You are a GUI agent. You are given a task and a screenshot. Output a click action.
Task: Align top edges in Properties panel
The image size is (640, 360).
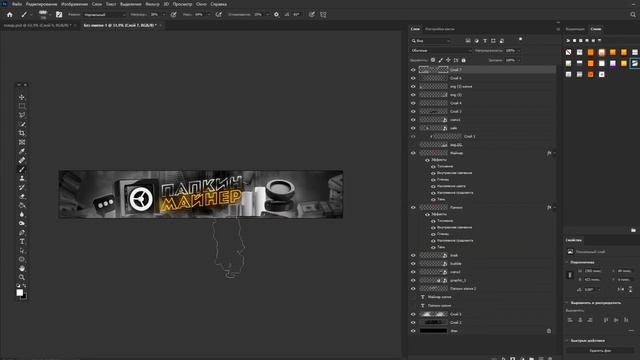[x=606, y=320]
